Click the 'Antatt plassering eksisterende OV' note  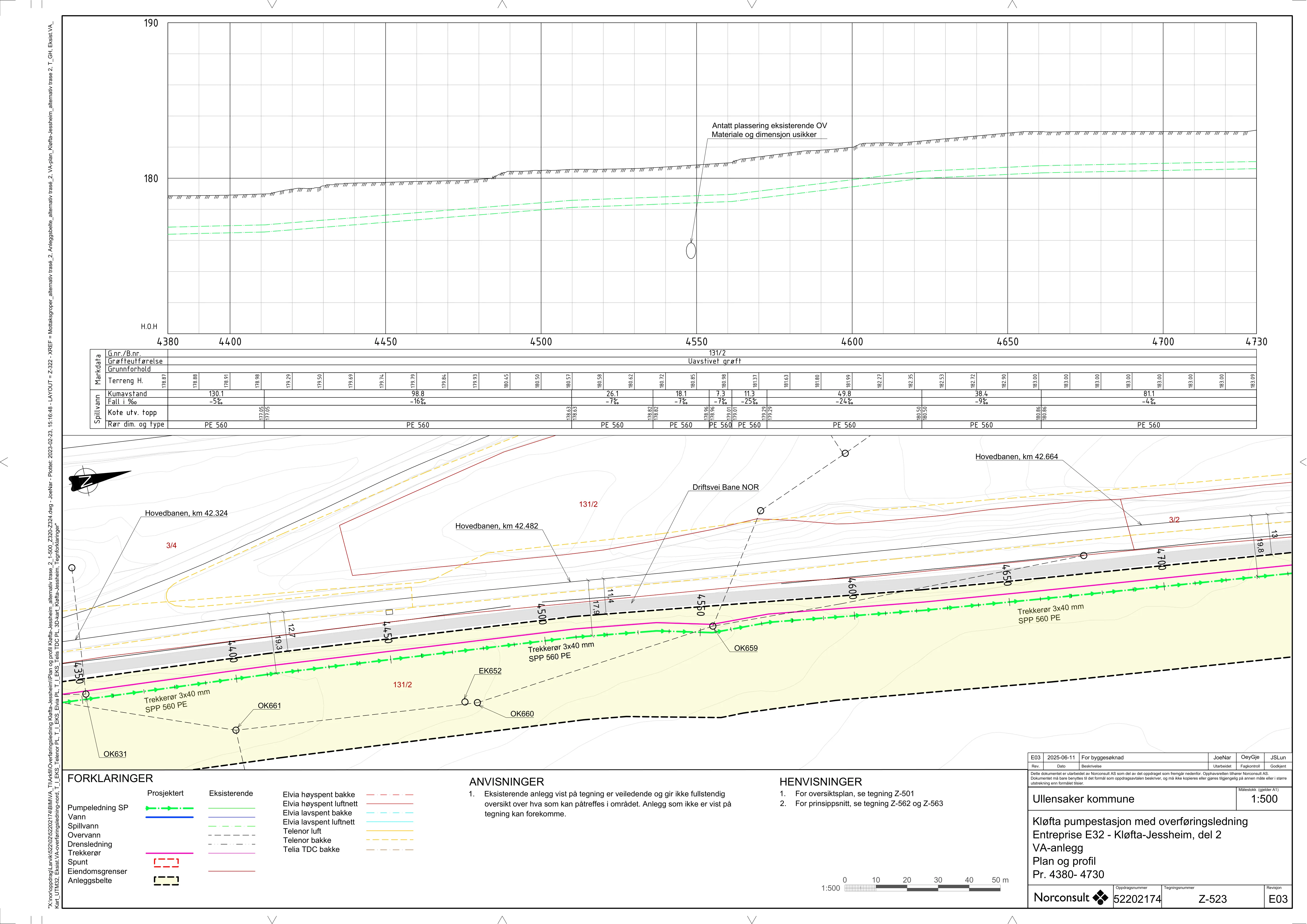pos(770,126)
